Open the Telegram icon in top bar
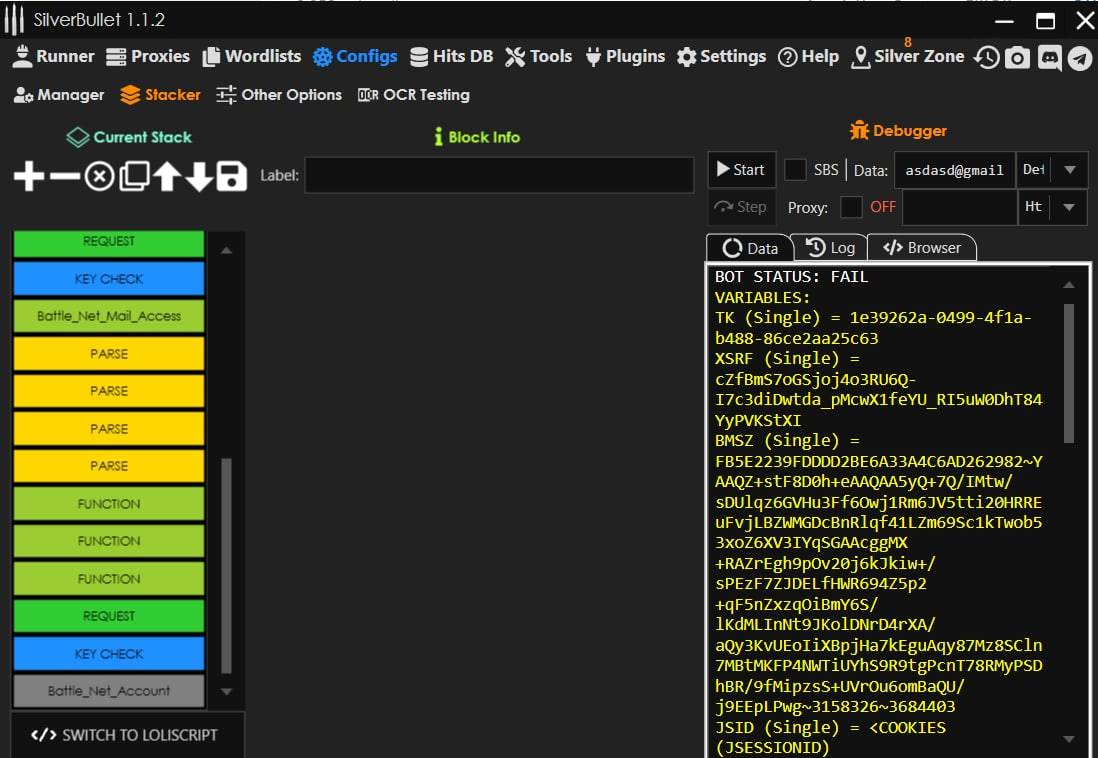The height and width of the screenshot is (758, 1098). 1079,58
